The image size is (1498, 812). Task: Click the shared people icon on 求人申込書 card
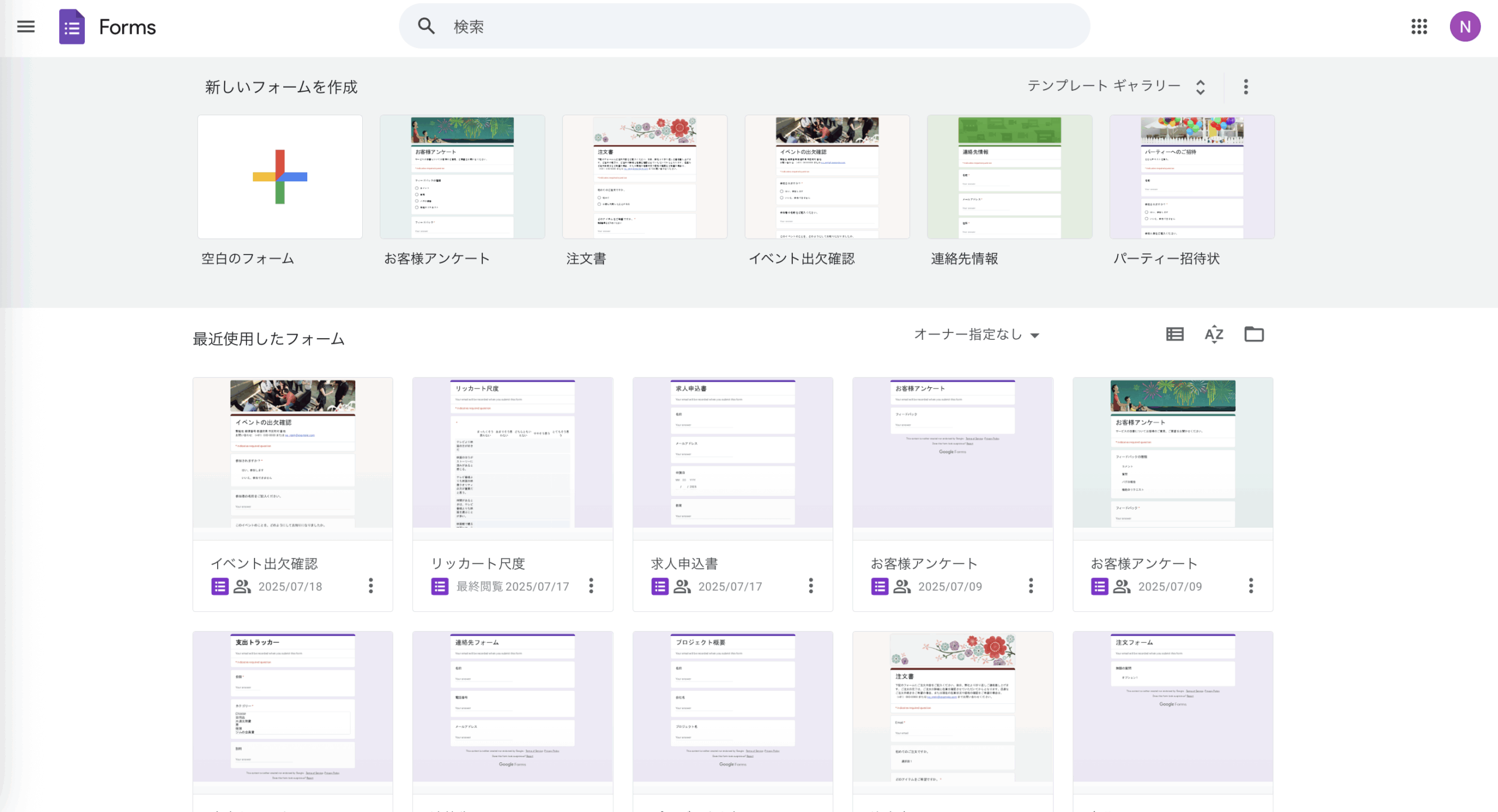click(682, 586)
